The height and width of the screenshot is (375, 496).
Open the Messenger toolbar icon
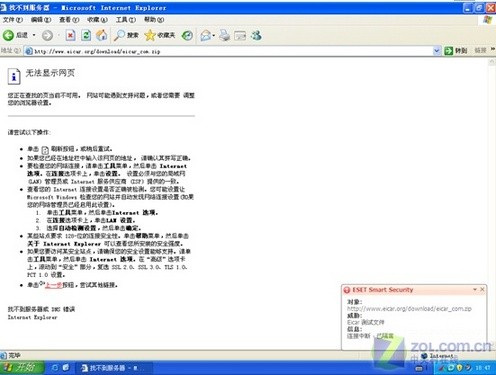(x=256, y=35)
